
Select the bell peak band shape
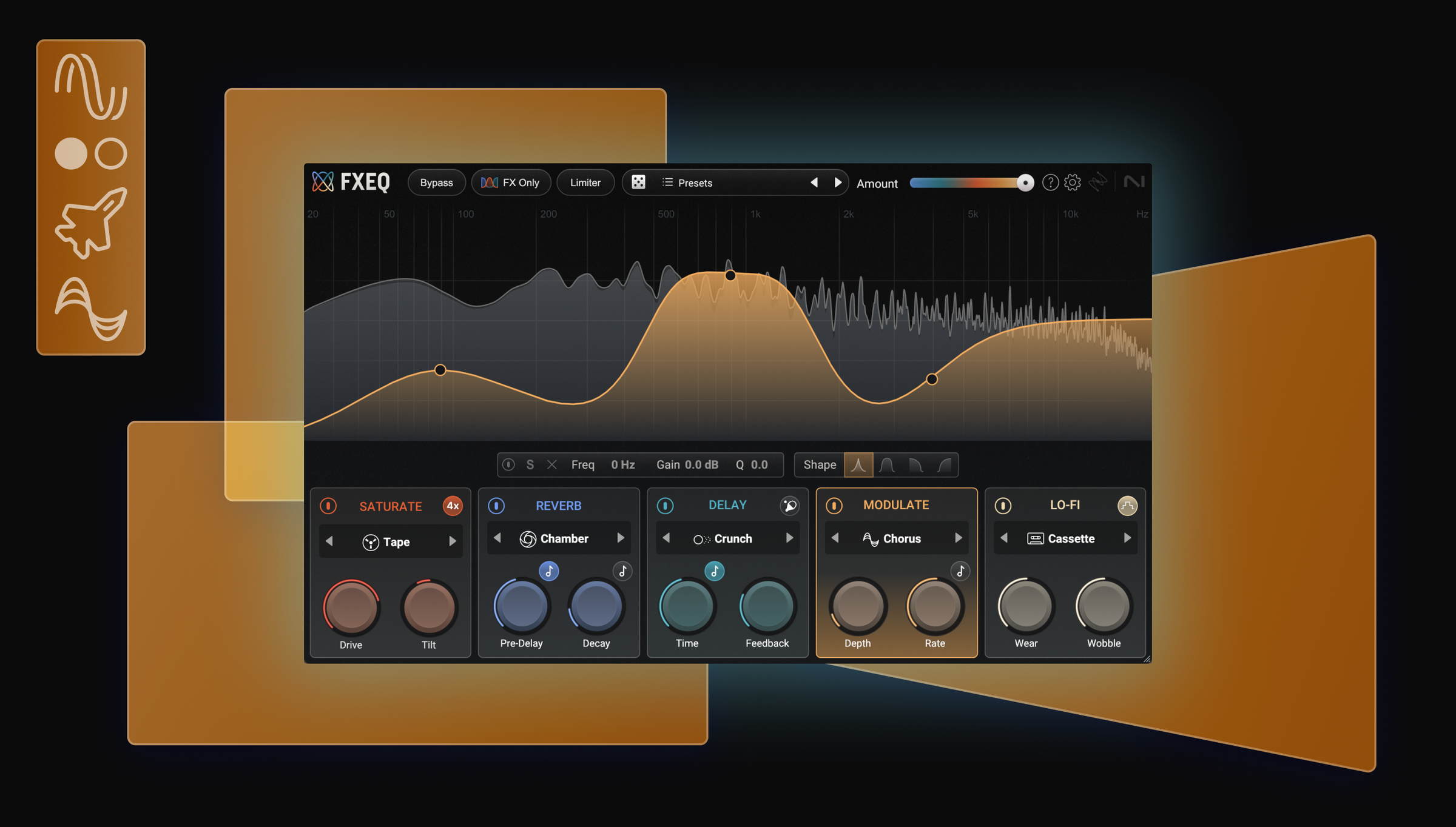858,465
